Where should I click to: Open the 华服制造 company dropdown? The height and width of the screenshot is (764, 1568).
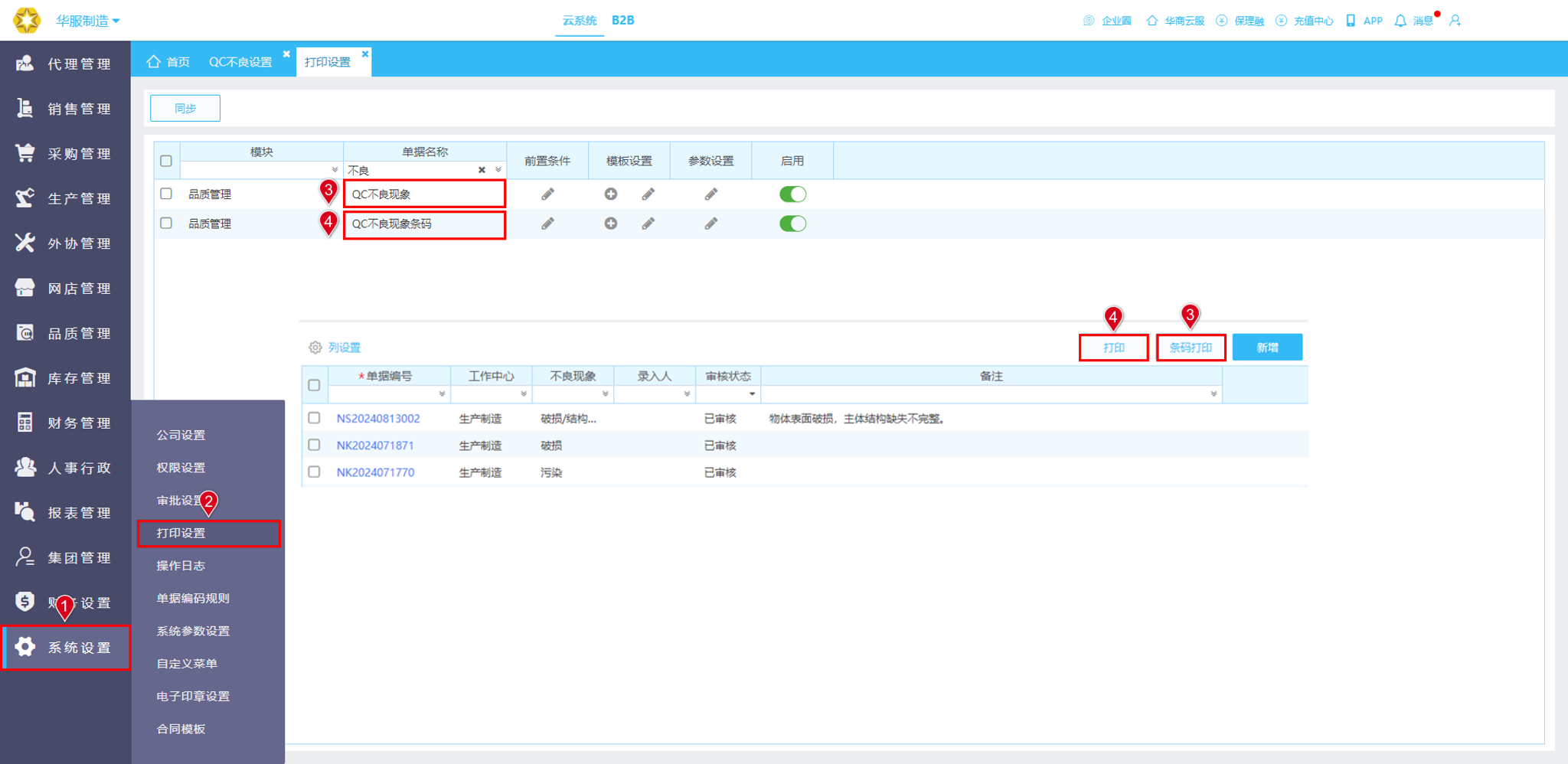tap(88, 21)
